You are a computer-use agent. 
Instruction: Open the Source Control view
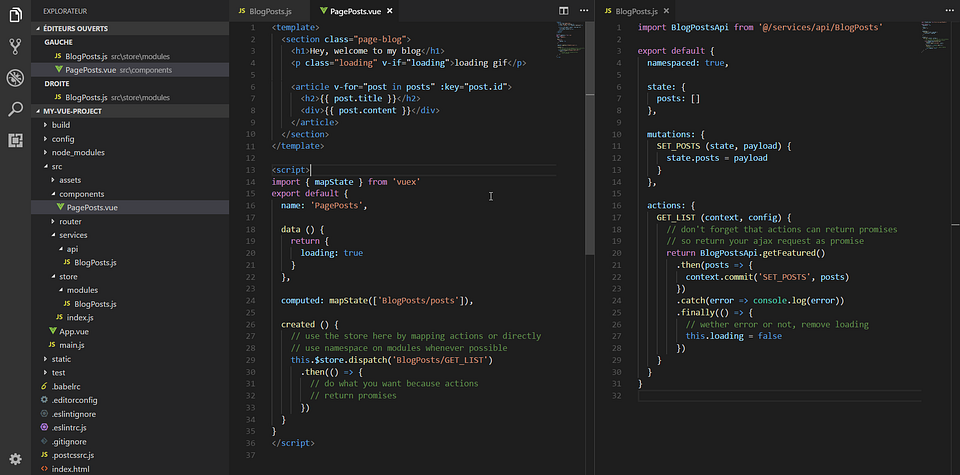coord(15,46)
